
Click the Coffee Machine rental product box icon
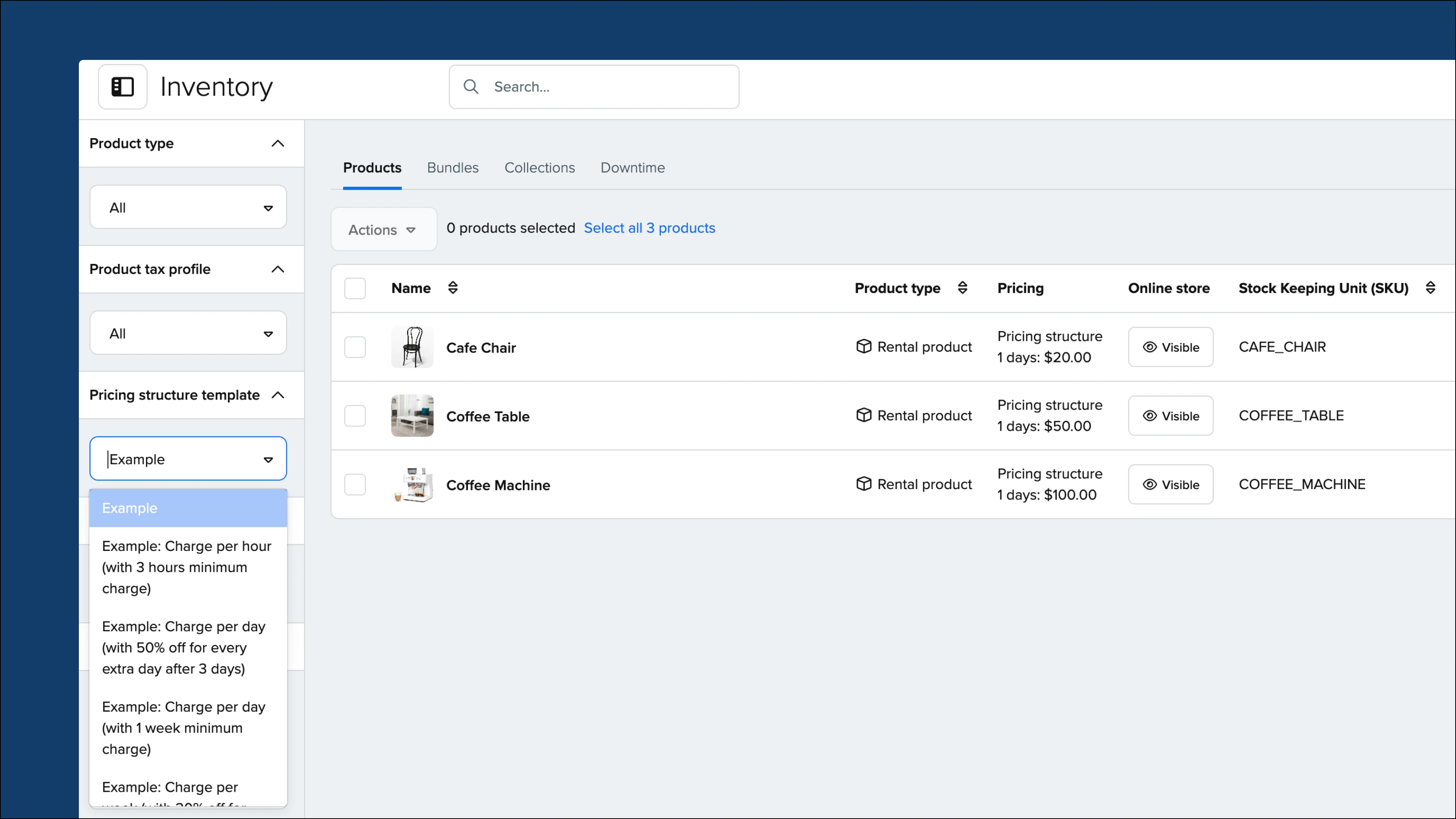click(864, 485)
